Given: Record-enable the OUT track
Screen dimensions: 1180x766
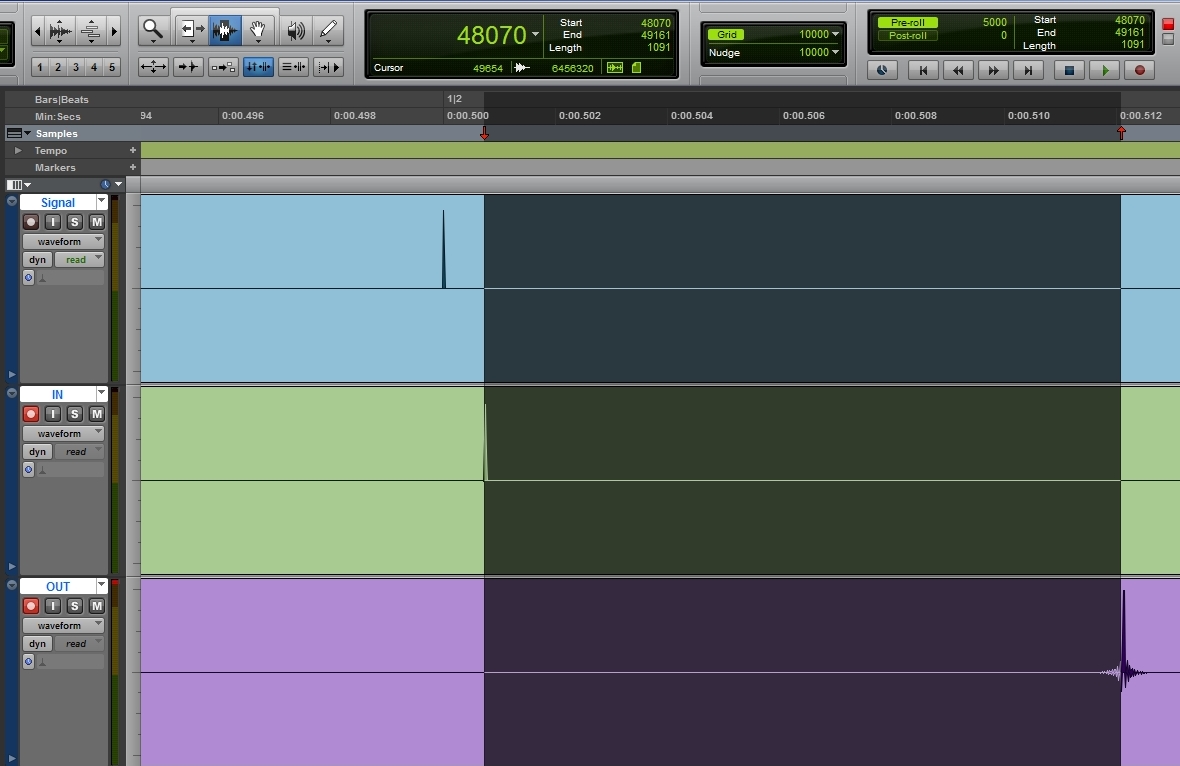Looking at the screenshot, I should pos(31,606).
